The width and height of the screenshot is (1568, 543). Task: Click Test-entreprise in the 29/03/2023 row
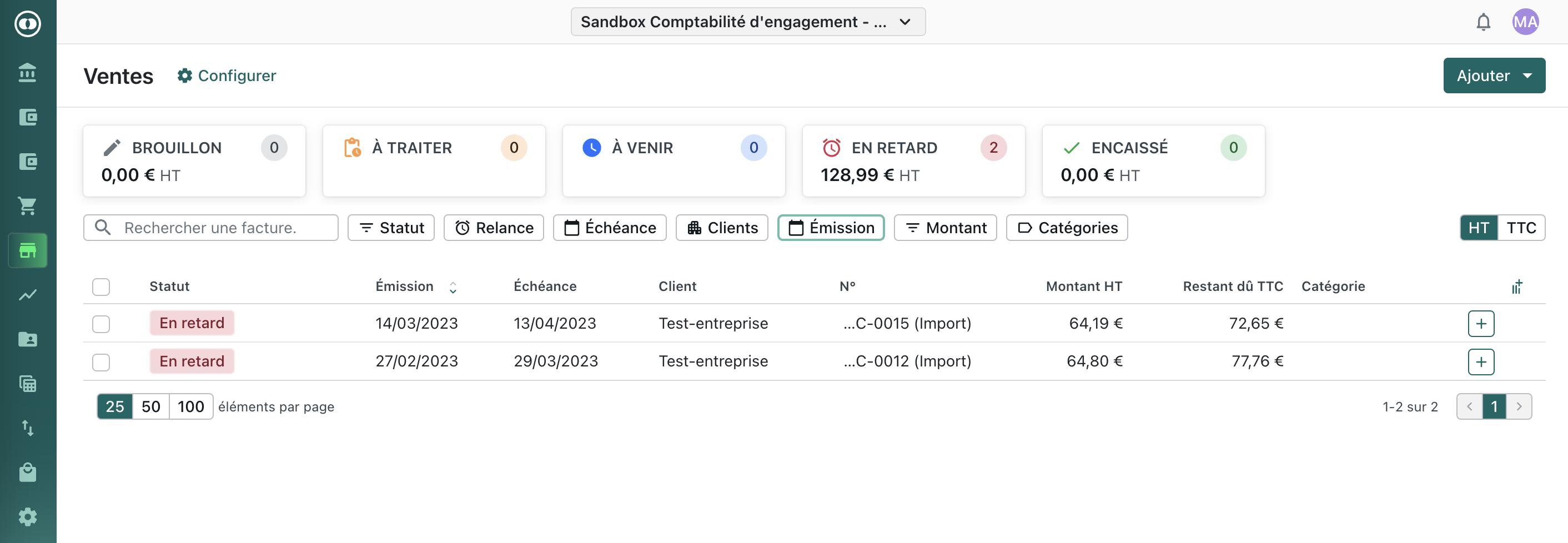(713, 361)
